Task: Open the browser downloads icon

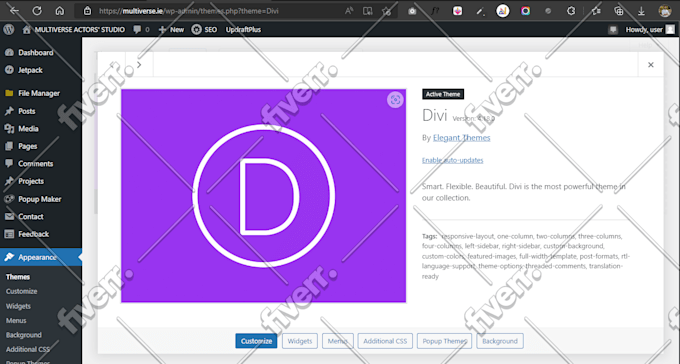Action: point(641,11)
